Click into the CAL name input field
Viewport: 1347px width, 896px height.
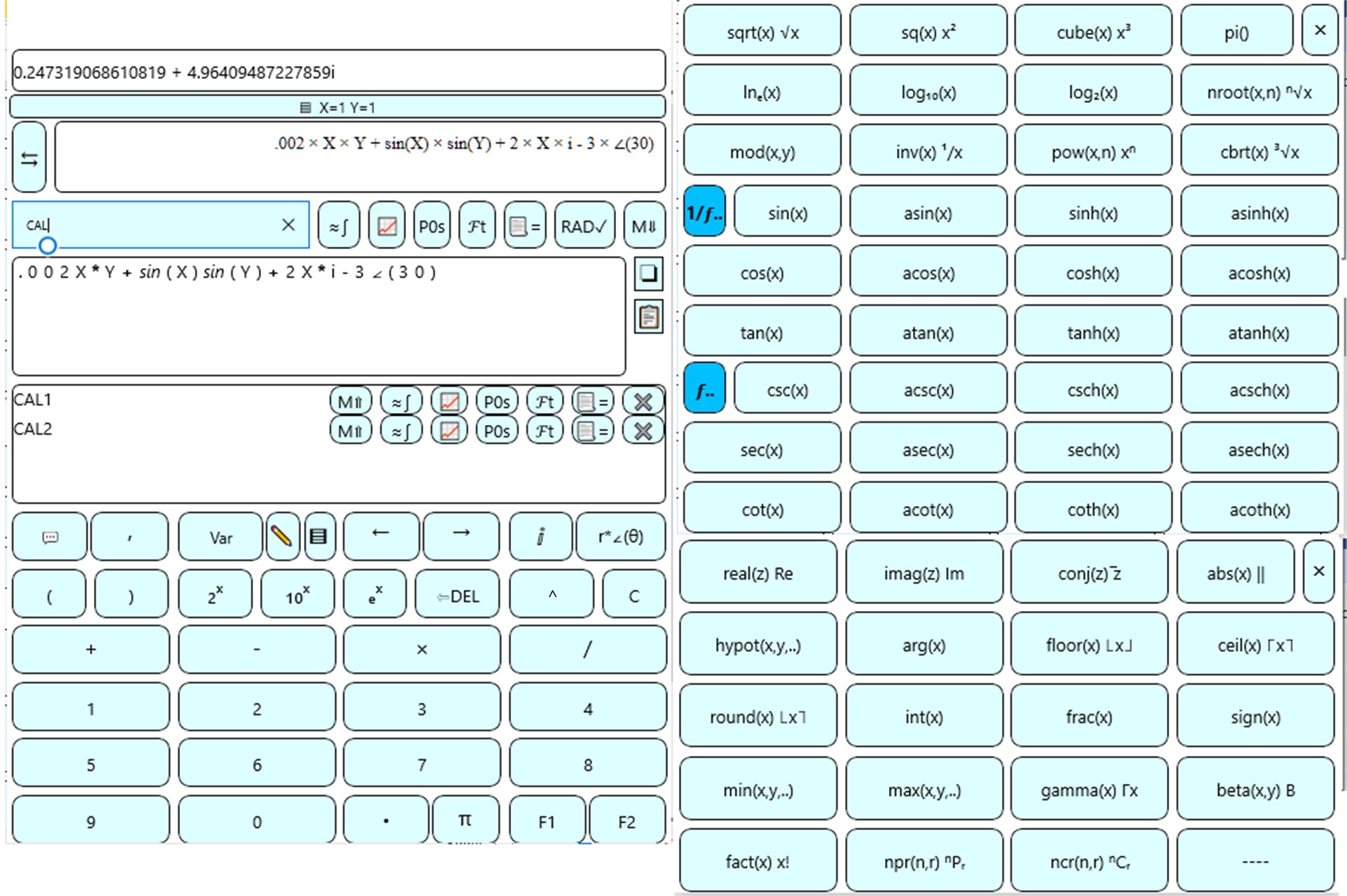point(154,225)
